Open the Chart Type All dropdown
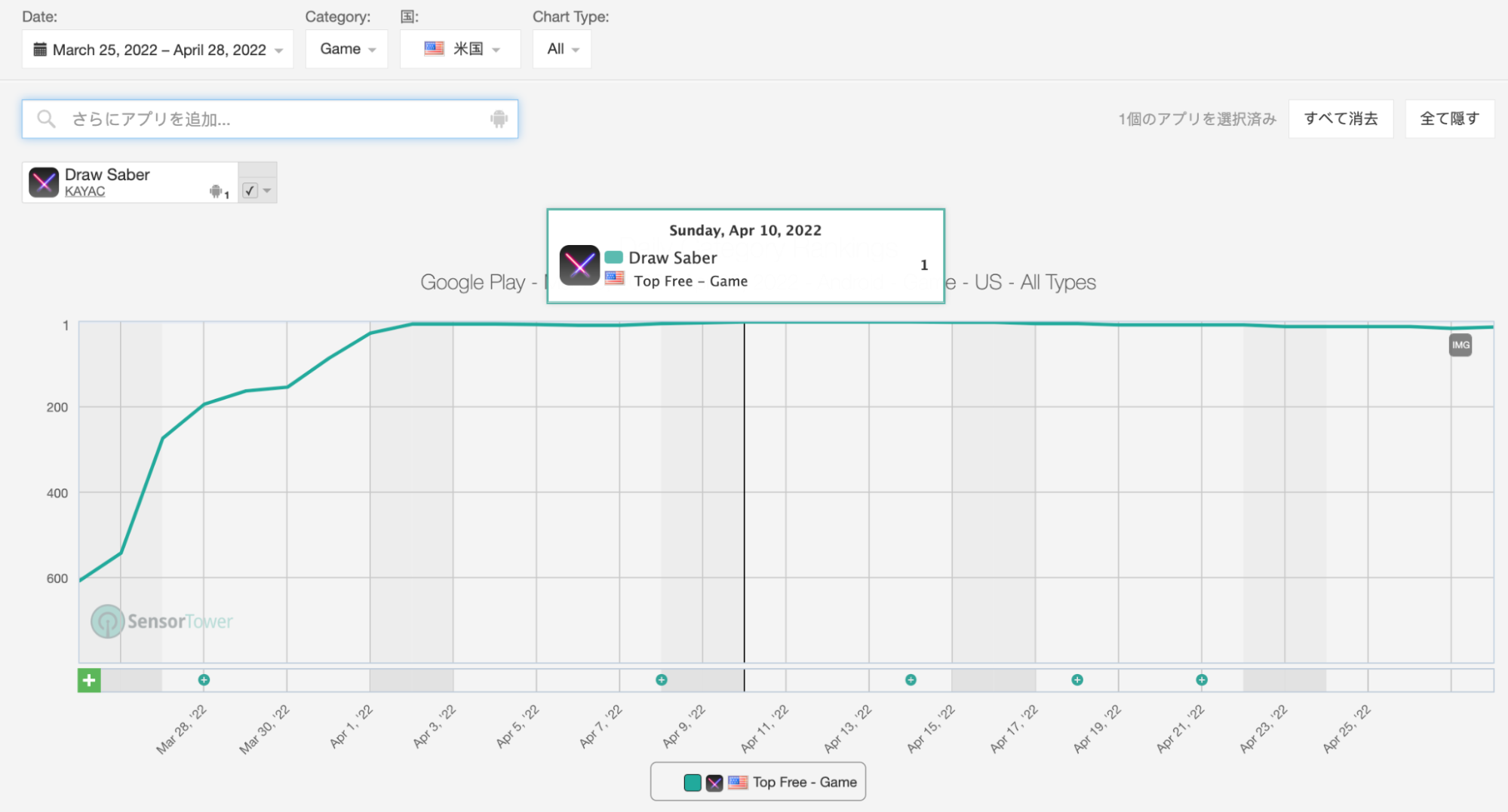Viewport: 1508px width, 812px height. coord(562,49)
